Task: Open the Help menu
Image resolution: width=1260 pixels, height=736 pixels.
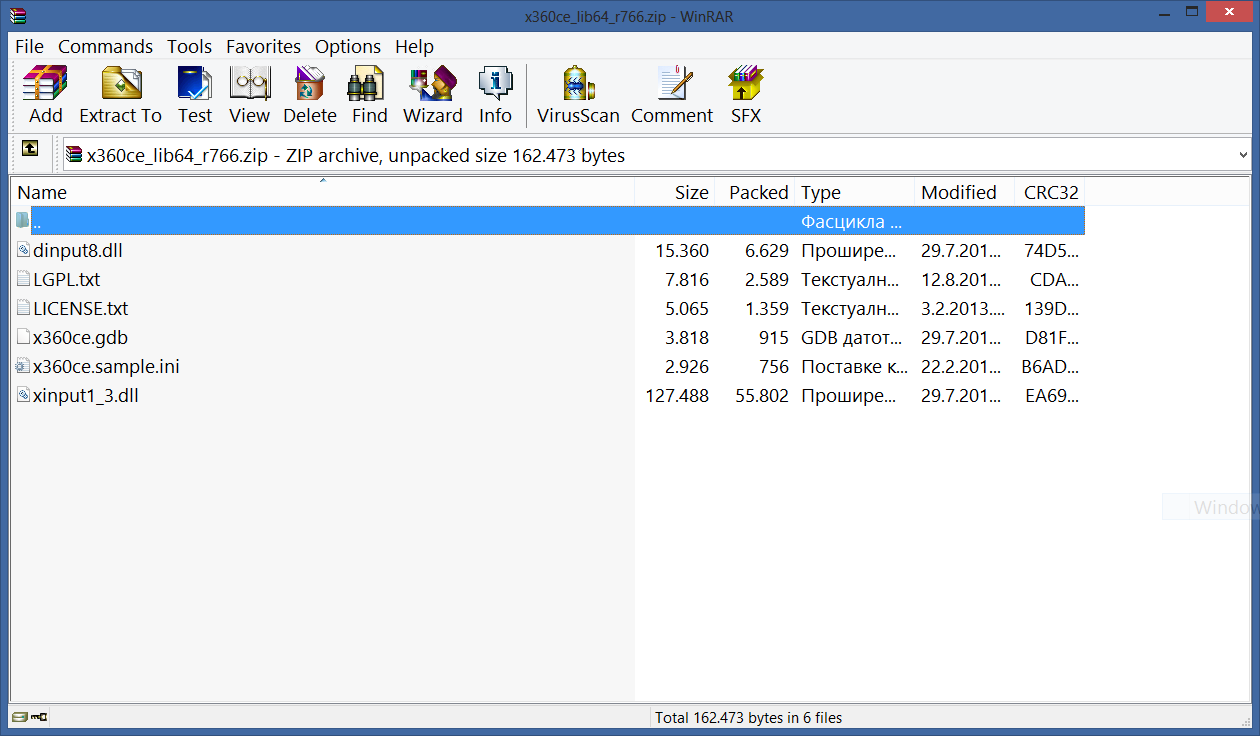Action: [415, 46]
